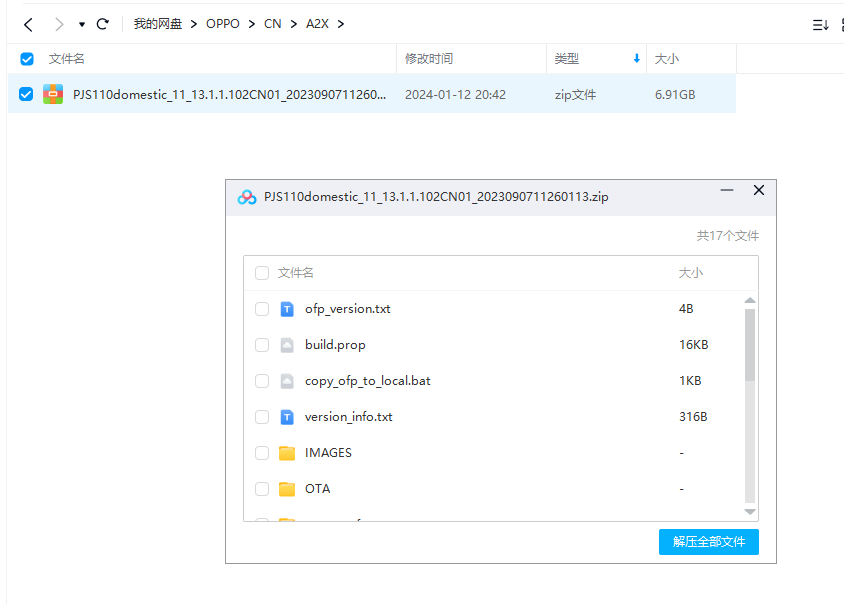Click the 1KB size of copy_ofp_to_local.bat
Screen dimensions: 844x604
point(690,381)
